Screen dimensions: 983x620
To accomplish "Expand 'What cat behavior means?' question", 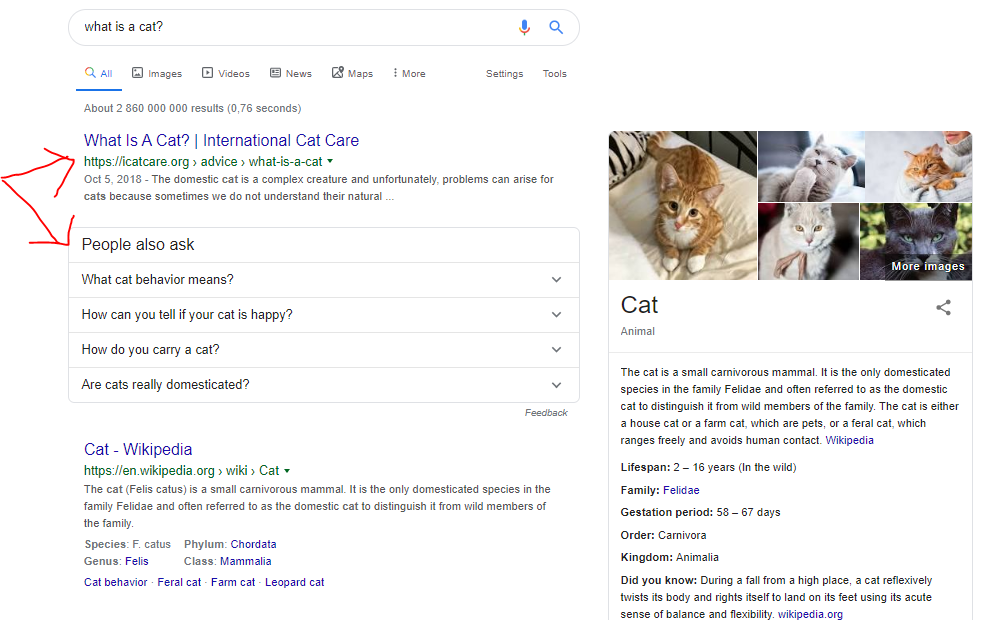I will coord(323,280).
